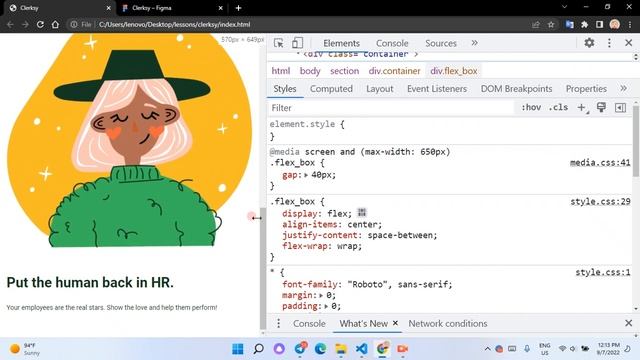Viewport: 640px width, 360px height.
Task: Click the space-between justify-content value
Action: coord(401,236)
